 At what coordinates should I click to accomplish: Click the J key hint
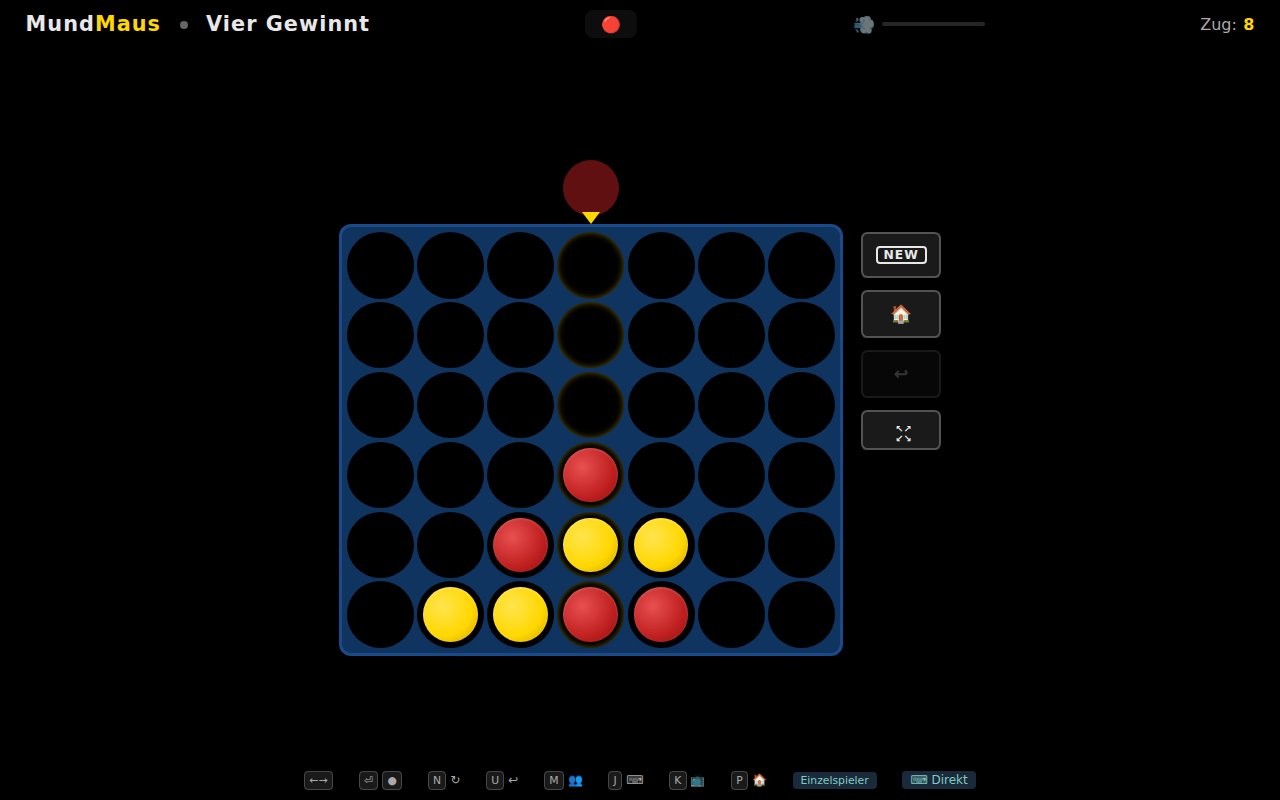coord(615,780)
